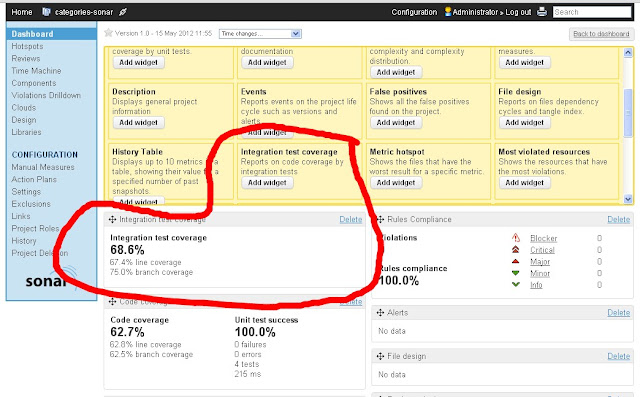Open Manual Measures in the sidebar

click(43, 167)
